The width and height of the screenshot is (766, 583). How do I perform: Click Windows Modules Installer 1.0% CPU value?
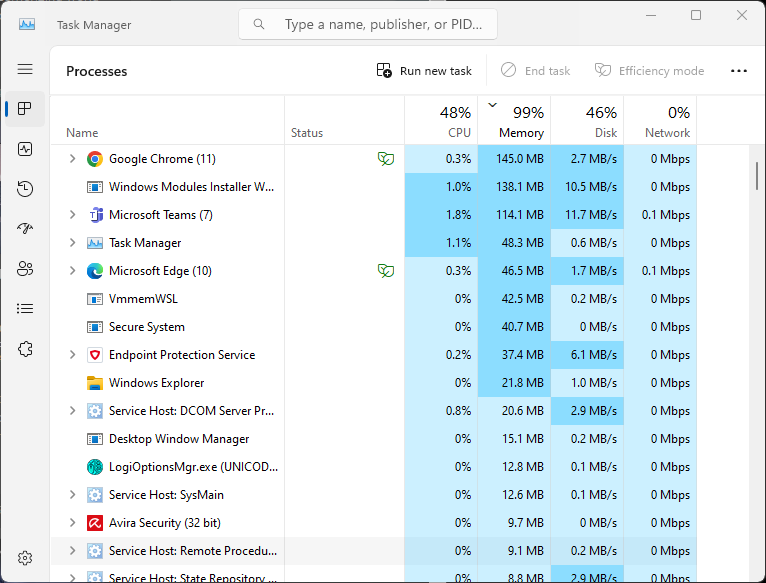pos(458,187)
